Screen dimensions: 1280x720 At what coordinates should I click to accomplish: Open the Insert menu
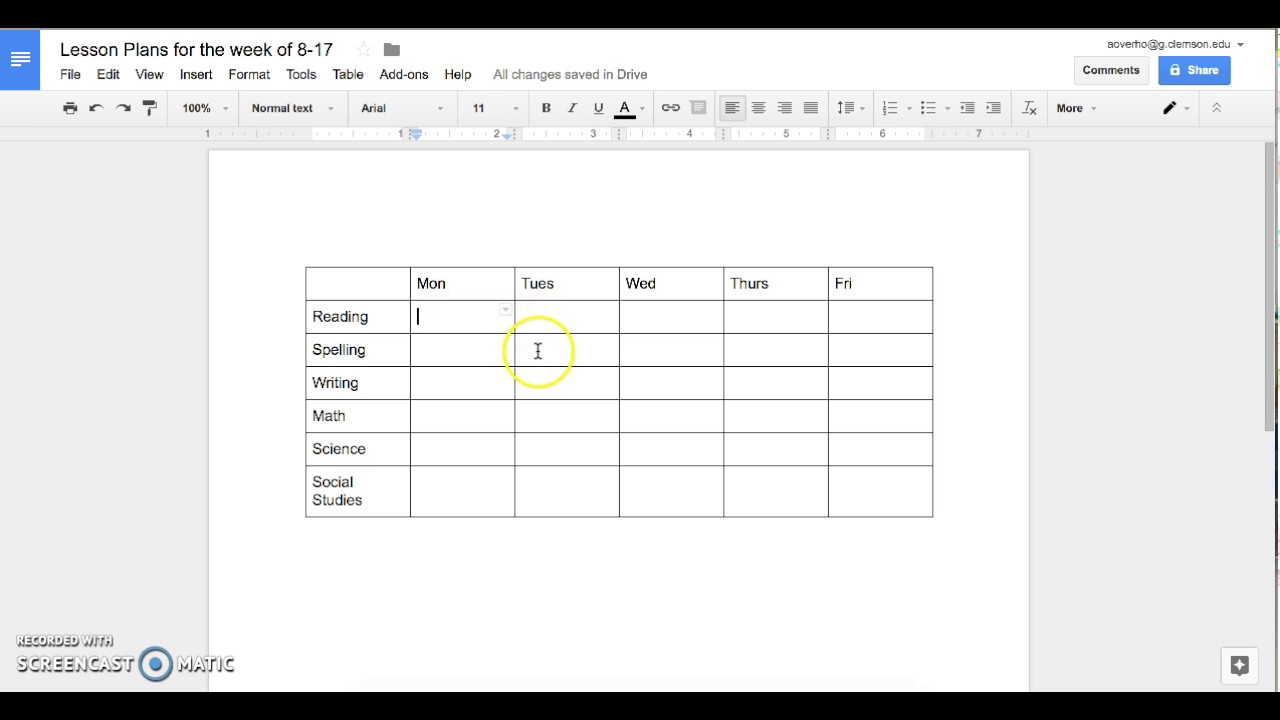point(196,74)
